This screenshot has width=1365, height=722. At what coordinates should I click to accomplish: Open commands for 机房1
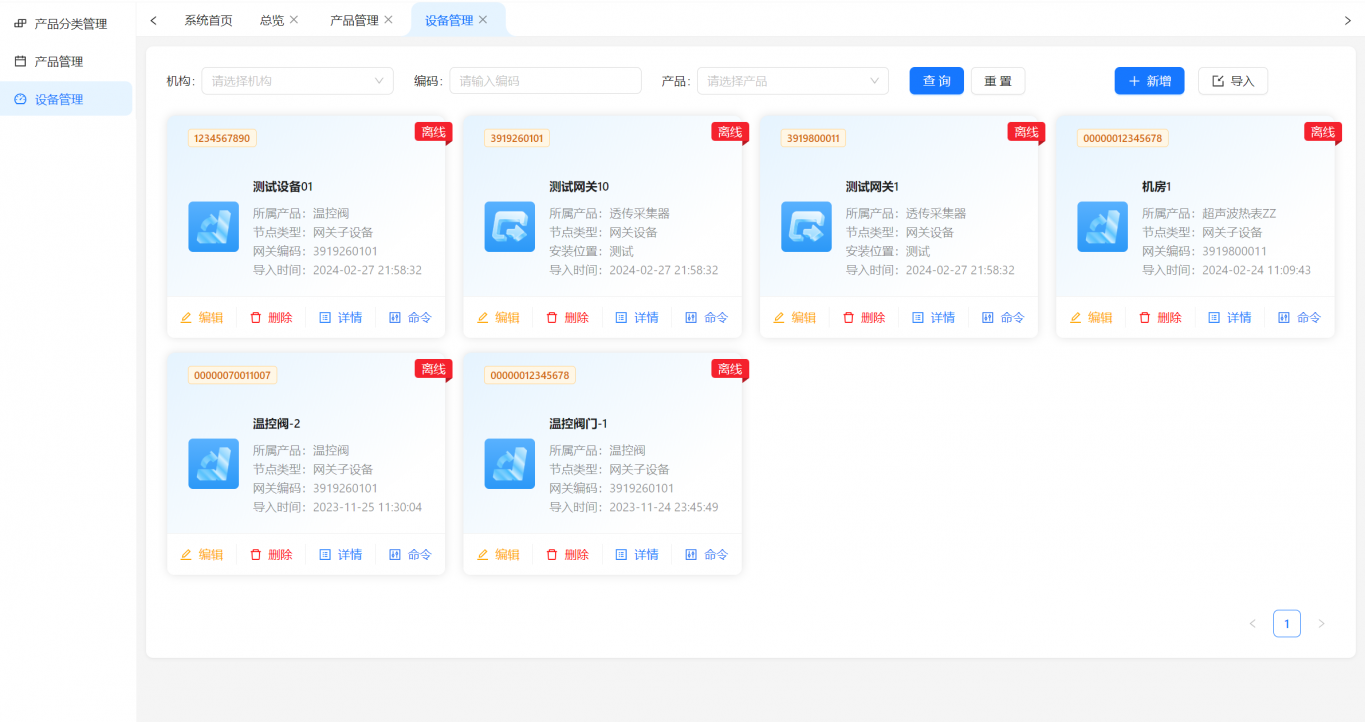(x=1300, y=318)
